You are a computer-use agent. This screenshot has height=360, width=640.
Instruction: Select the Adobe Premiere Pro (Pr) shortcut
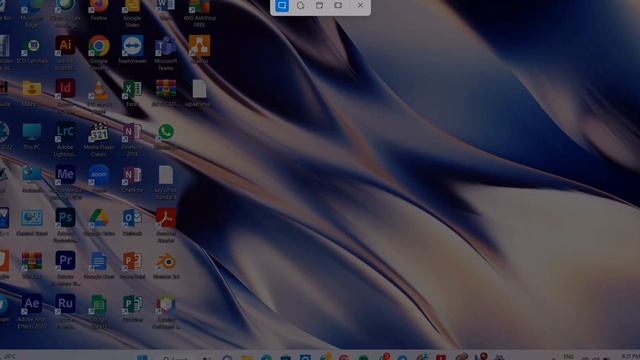(65, 269)
